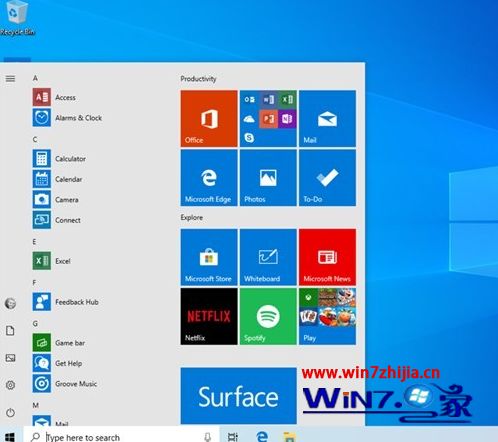The image size is (498, 442).
Task: Click the user account picture in Start
Action: 10,303
